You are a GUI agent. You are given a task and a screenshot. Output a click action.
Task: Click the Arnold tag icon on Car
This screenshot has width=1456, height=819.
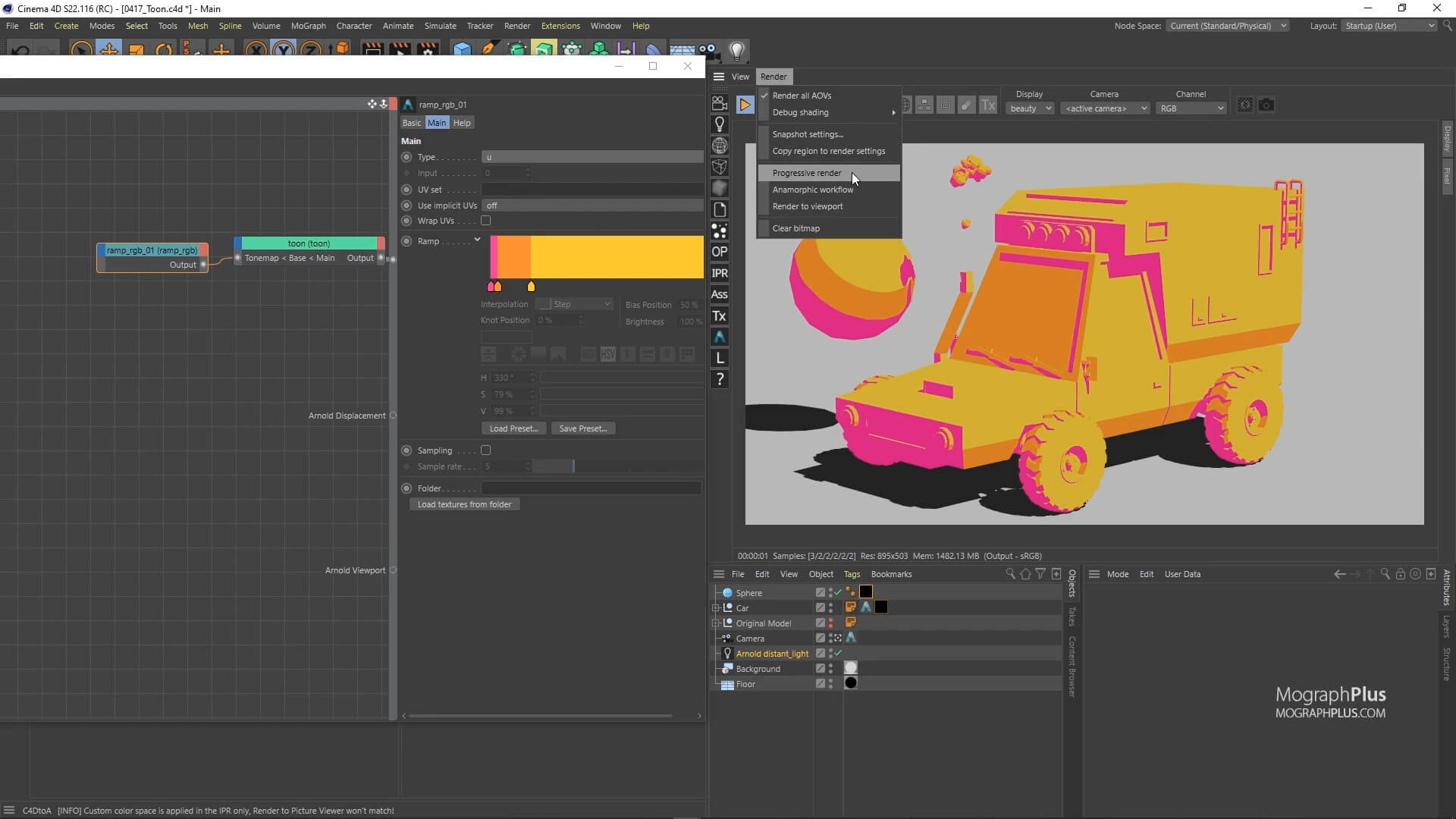868,607
